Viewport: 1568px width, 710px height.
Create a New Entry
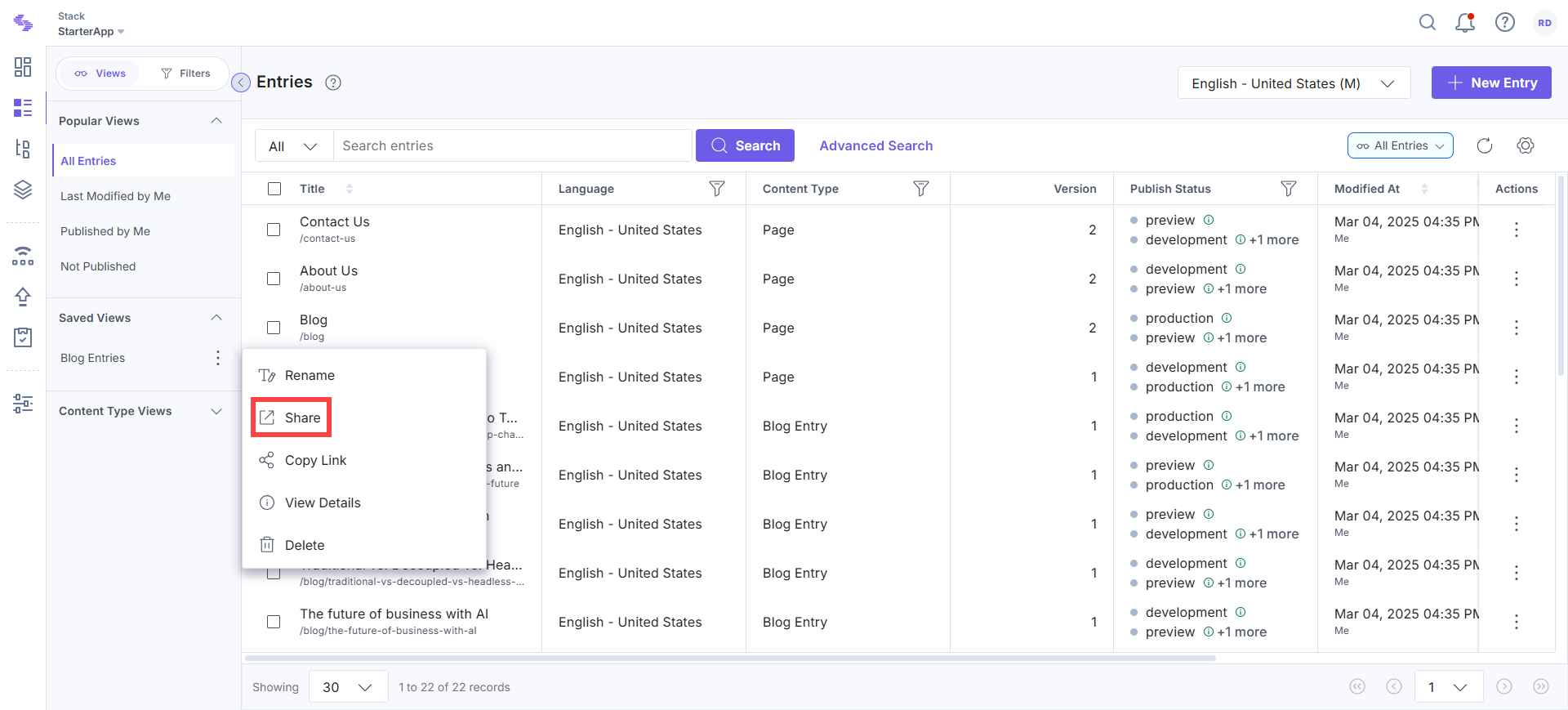click(1491, 83)
